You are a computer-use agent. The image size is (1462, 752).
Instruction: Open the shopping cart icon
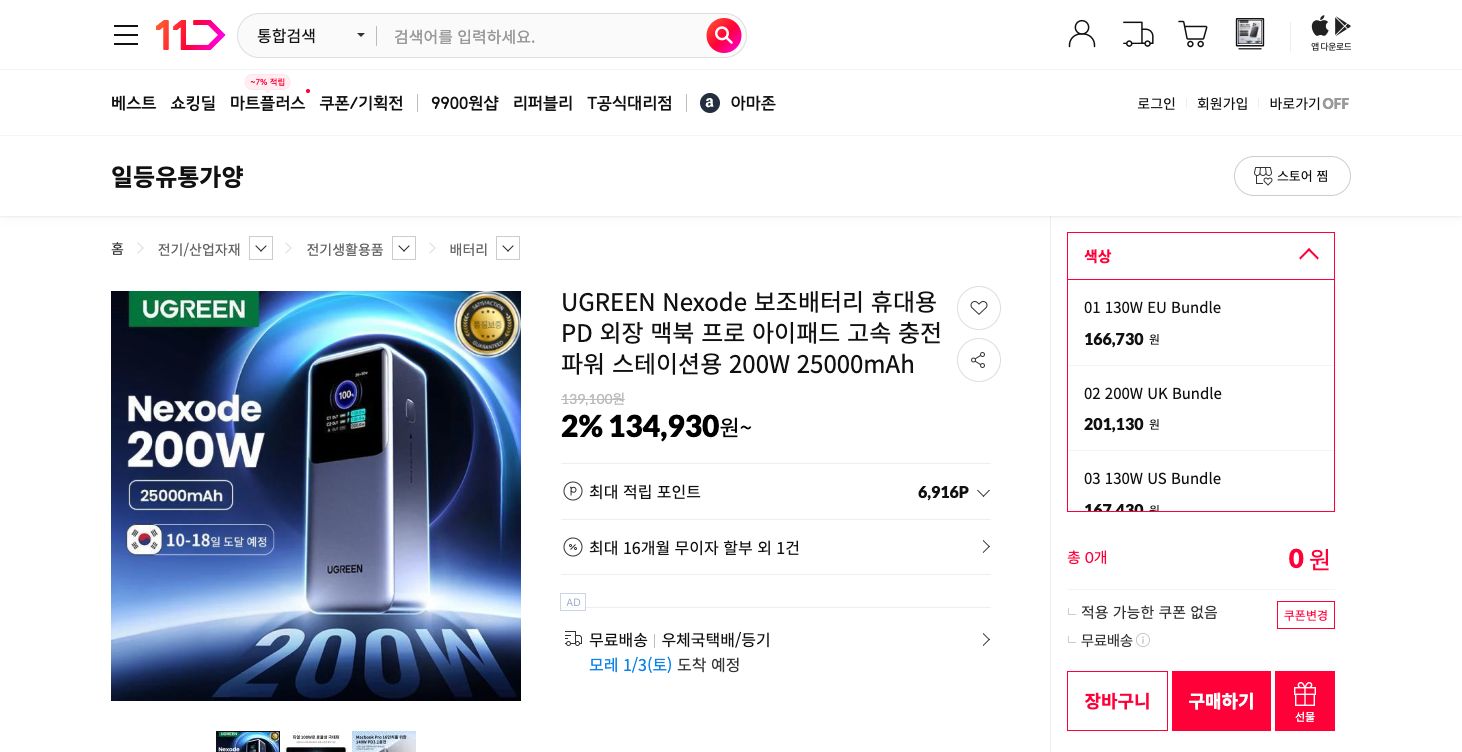(1192, 34)
